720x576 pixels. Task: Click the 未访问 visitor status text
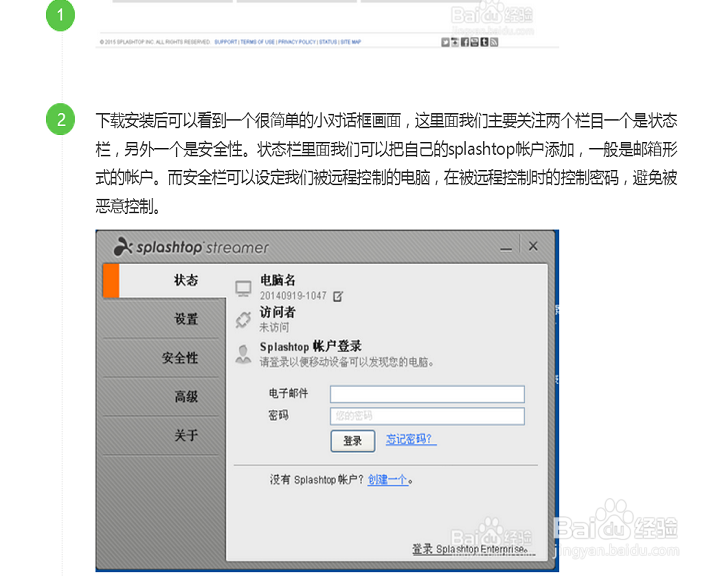pos(274,327)
